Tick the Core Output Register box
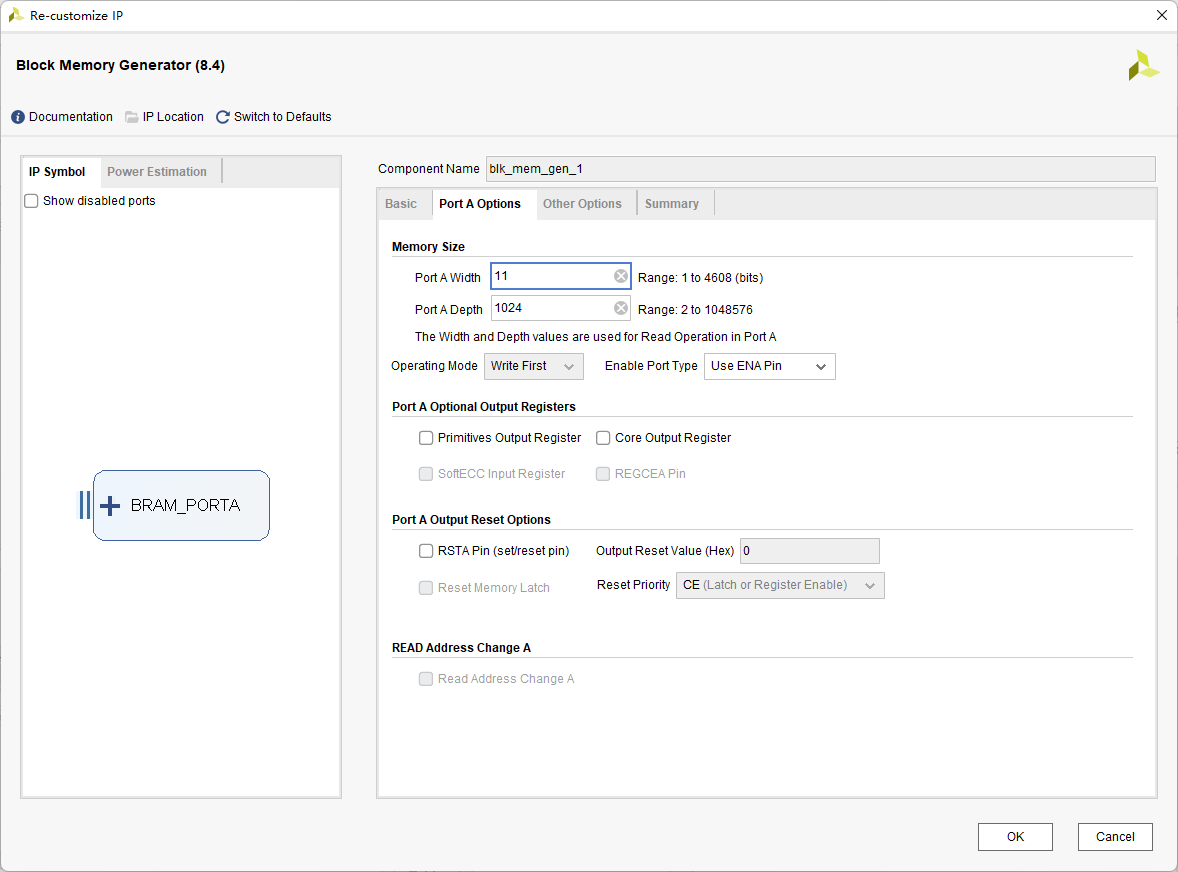The width and height of the screenshot is (1178, 872). click(x=603, y=438)
